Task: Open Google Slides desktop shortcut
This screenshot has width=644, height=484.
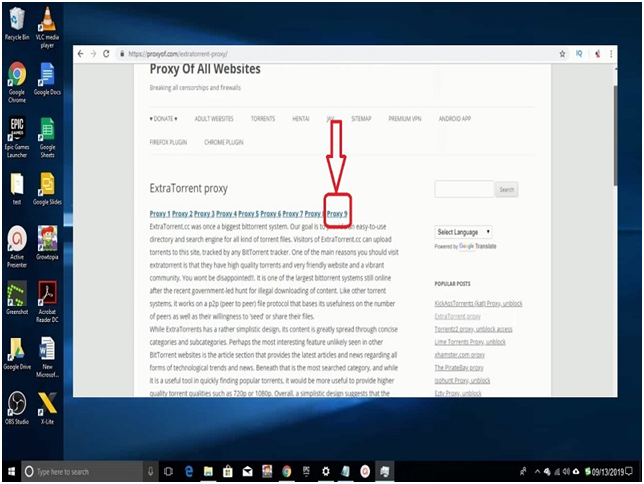Action: pos(47,188)
